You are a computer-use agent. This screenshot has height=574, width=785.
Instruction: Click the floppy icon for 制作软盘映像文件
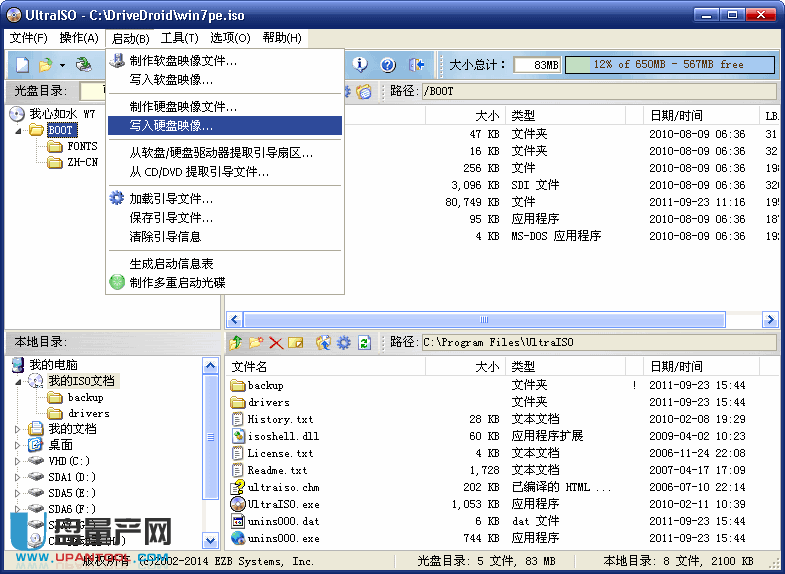pos(117,61)
